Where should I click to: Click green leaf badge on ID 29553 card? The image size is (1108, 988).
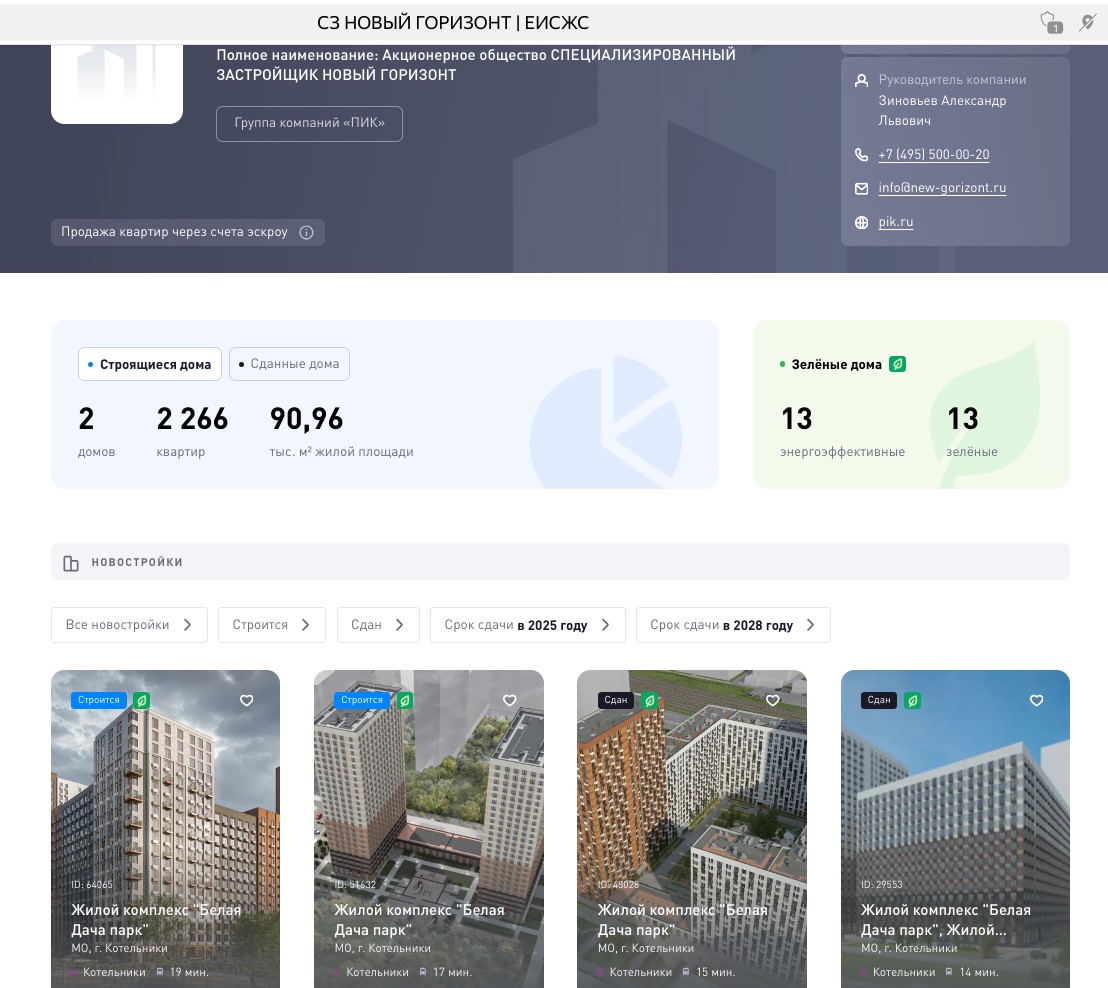(x=912, y=700)
